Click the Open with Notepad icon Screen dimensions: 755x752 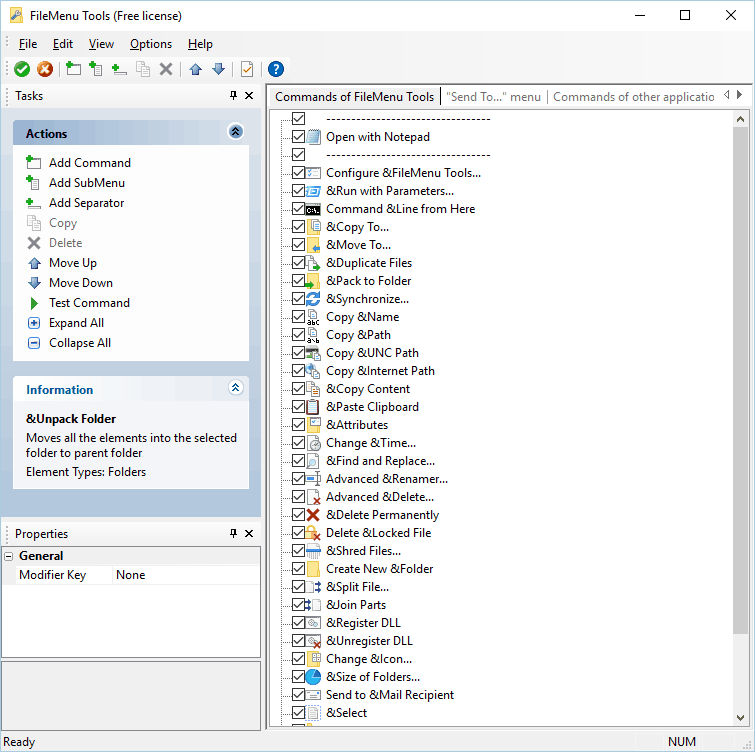click(313, 137)
